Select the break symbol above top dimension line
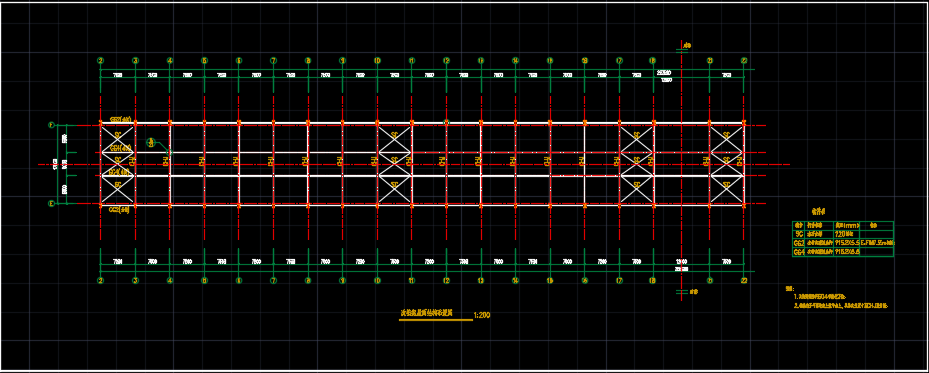The width and height of the screenshot is (929, 373). tap(681, 50)
